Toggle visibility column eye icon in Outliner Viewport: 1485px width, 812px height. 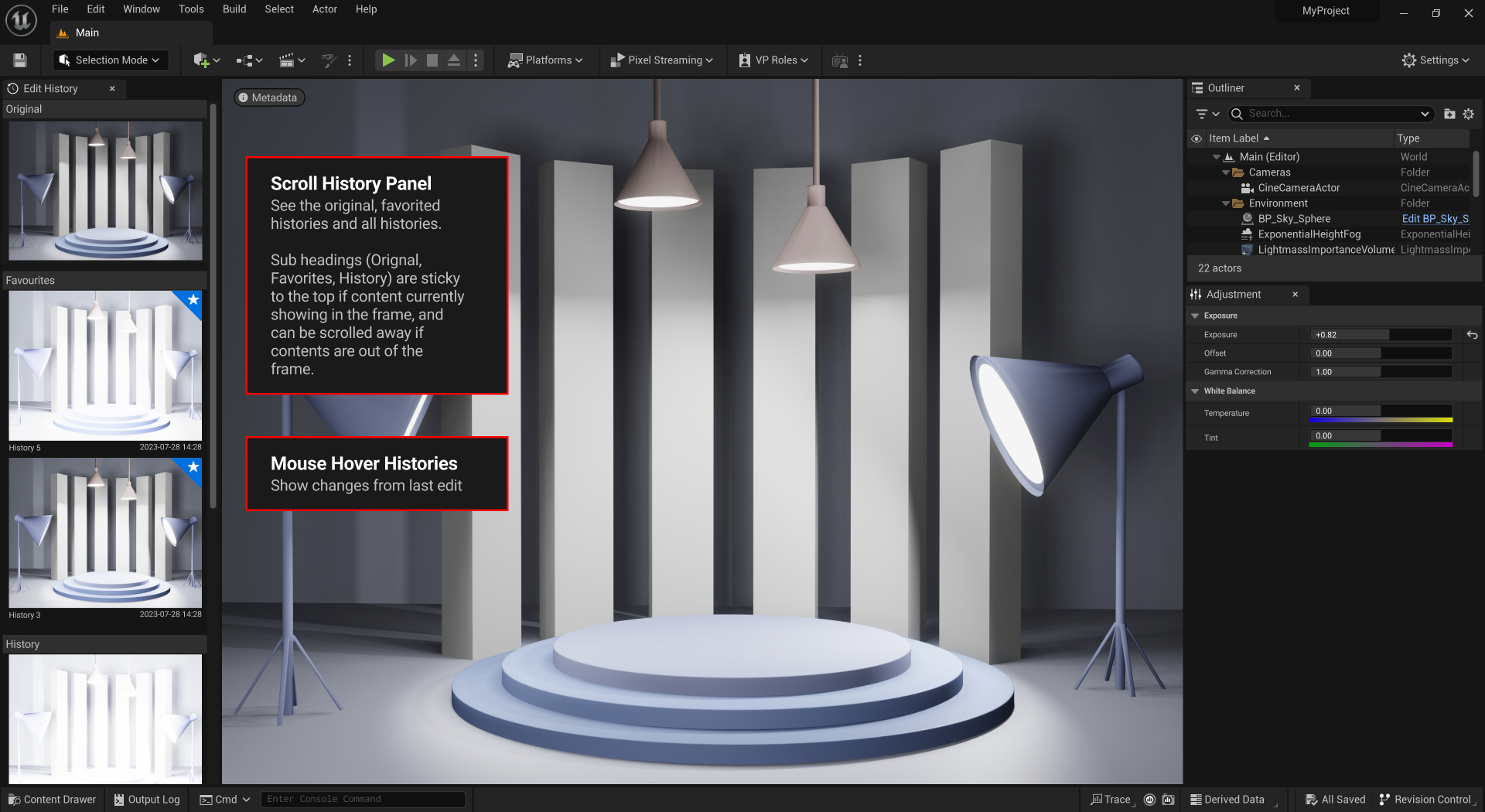click(1197, 138)
